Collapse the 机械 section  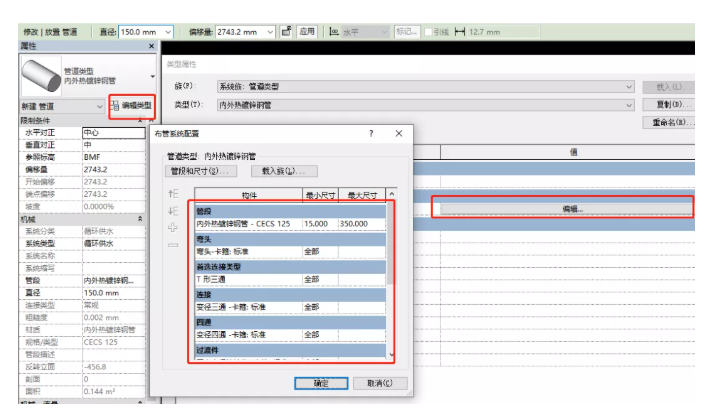point(140,219)
